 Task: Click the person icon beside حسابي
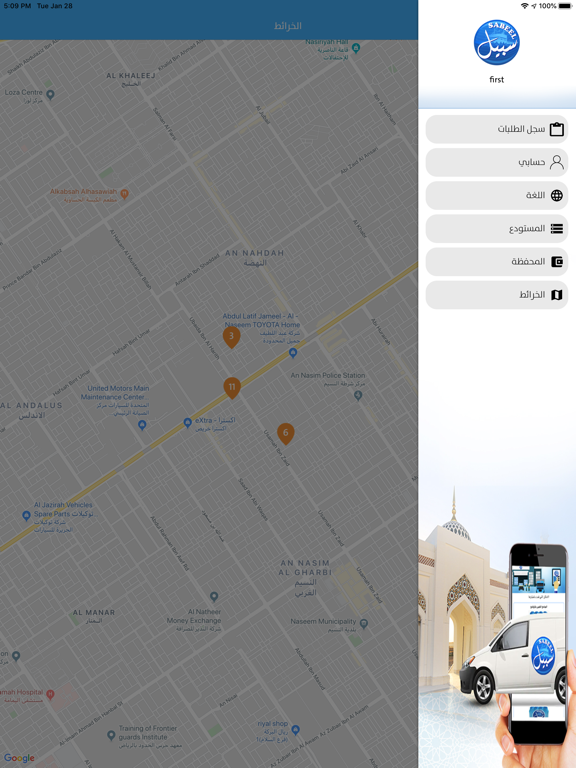[x=556, y=162]
